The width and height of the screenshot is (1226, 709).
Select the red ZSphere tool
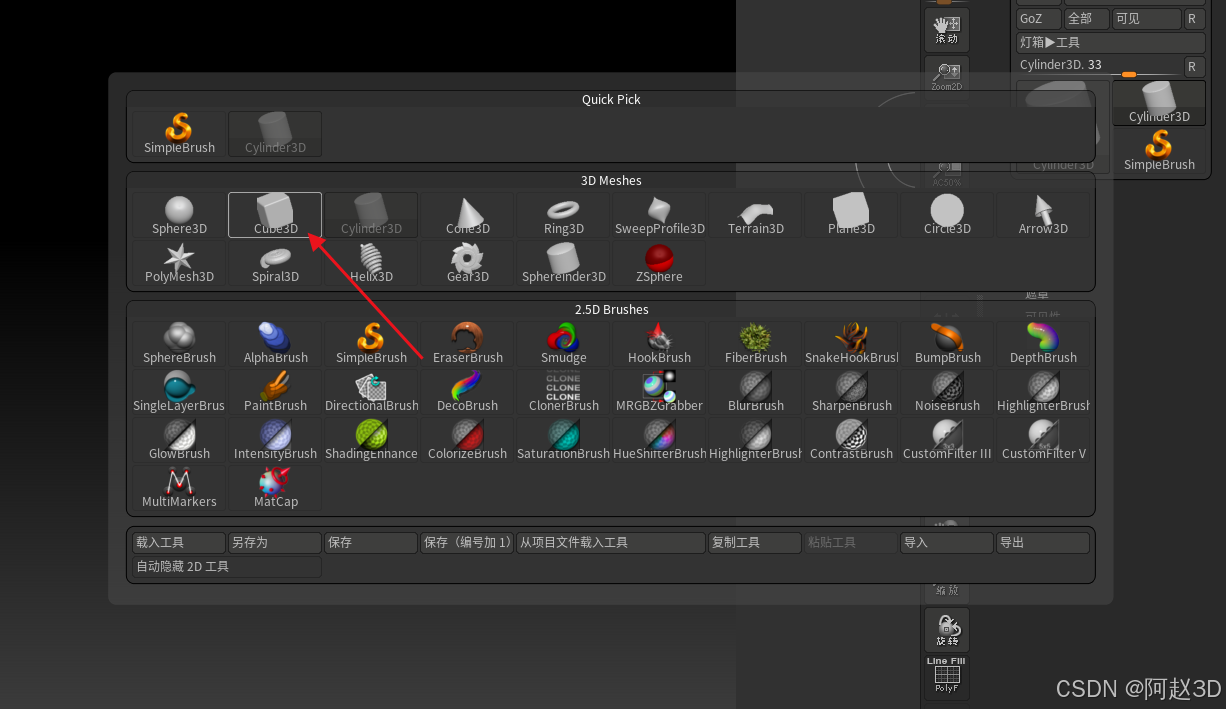pyautogui.click(x=659, y=263)
